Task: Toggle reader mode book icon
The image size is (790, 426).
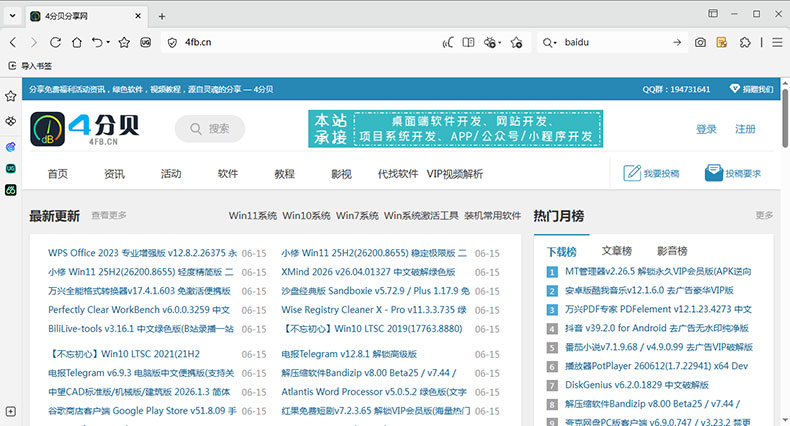Action: [x=469, y=43]
